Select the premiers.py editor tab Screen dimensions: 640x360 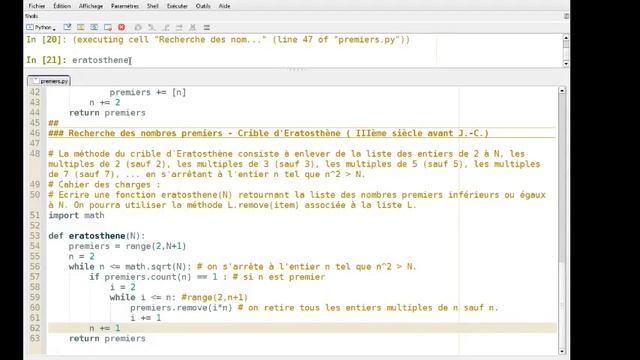pos(49,81)
